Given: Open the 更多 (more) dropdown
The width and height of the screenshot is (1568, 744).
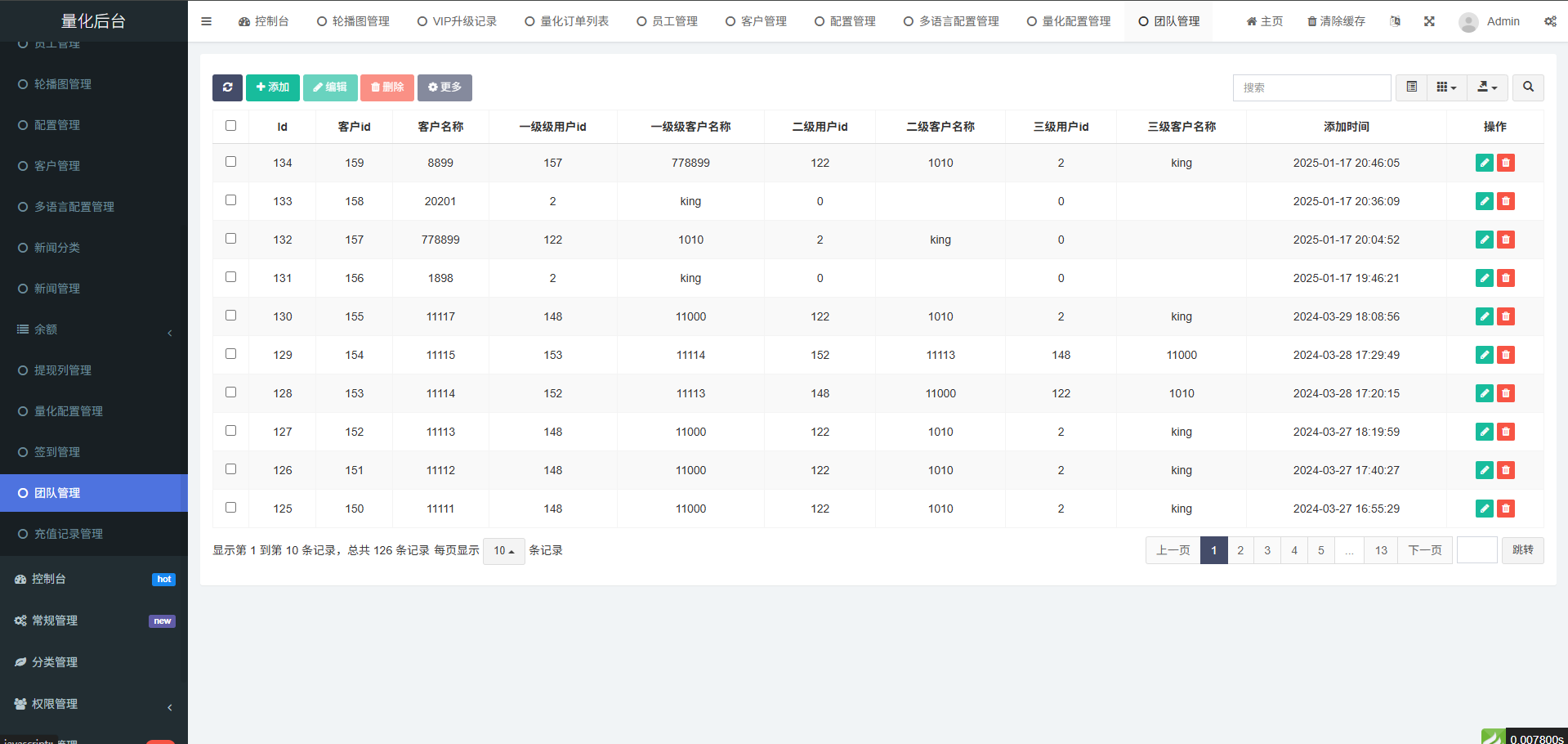Looking at the screenshot, I should 444,87.
